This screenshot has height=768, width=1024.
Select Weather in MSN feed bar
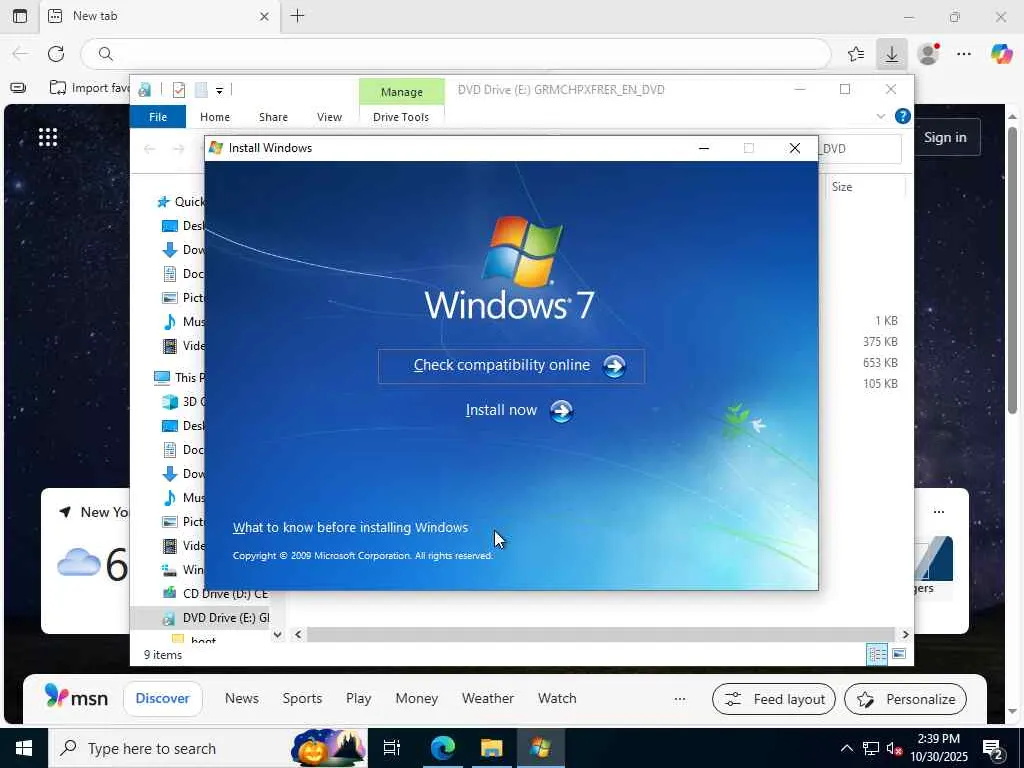(488, 699)
